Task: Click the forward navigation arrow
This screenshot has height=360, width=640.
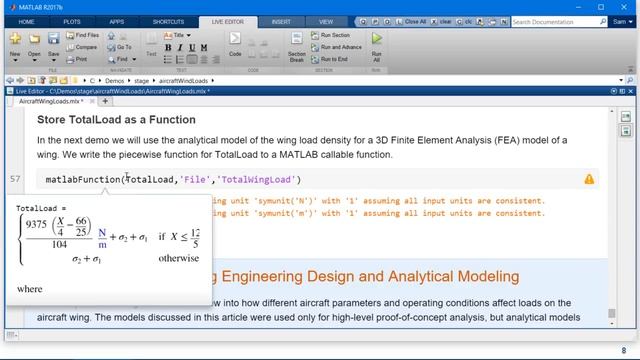Action: pyautogui.click(x=20, y=80)
